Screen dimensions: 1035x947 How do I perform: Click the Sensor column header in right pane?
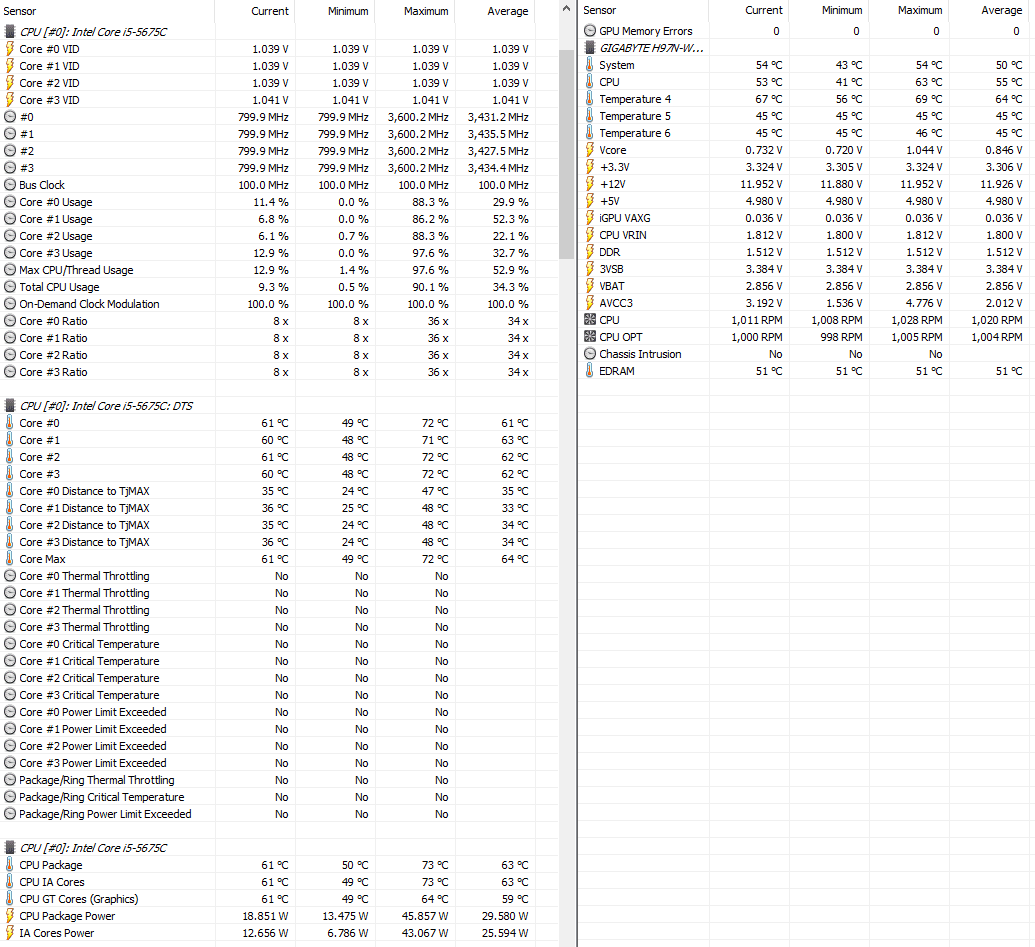pos(644,11)
